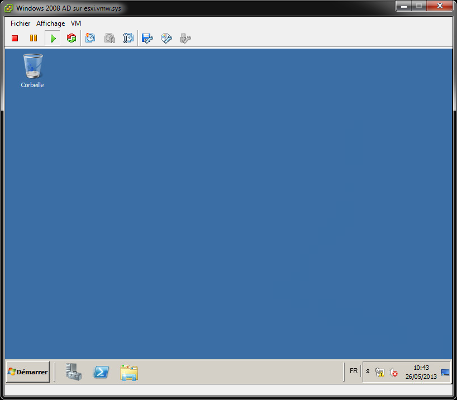Open the Affichage menu

(51, 23)
